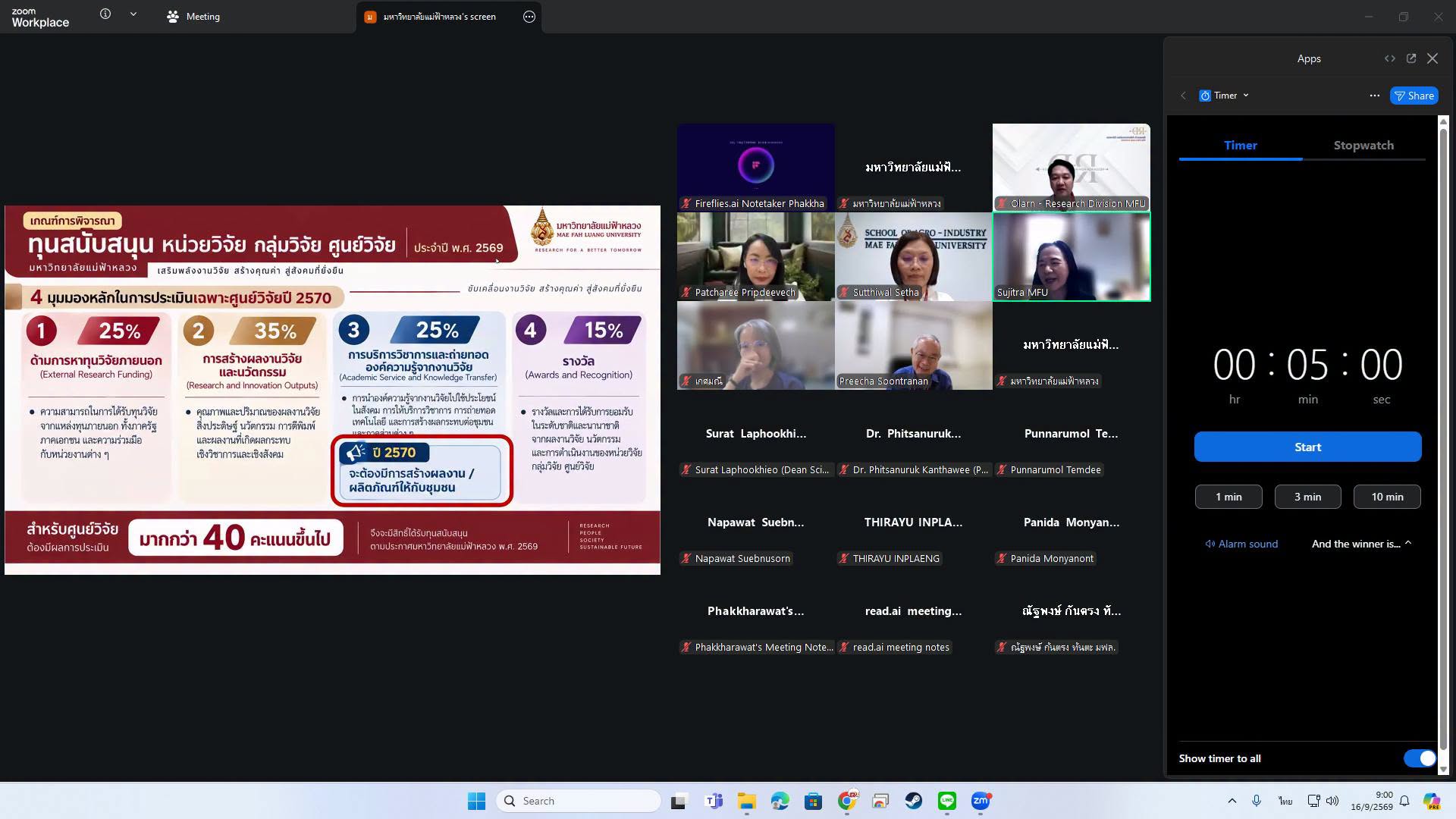Select Sujitra MFU video tile
This screenshot has height=819, width=1456.
coord(1071,256)
